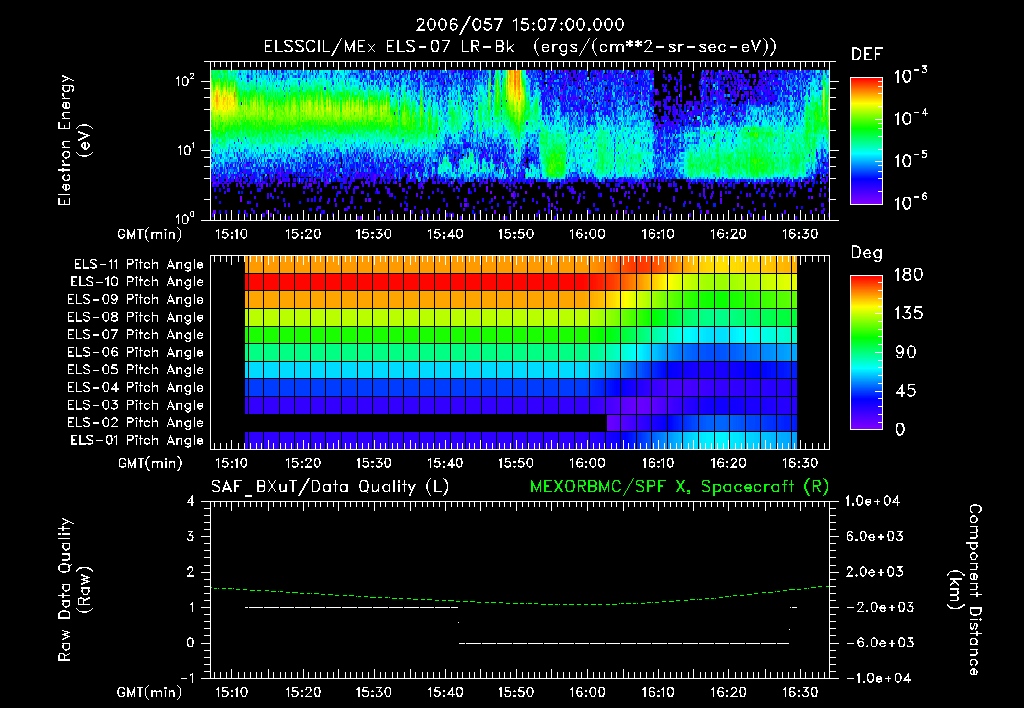This screenshot has width=1024, height=708.
Task: Click the timestamp title 2006/057 15:07:00.000
Action: (x=520, y=25)
